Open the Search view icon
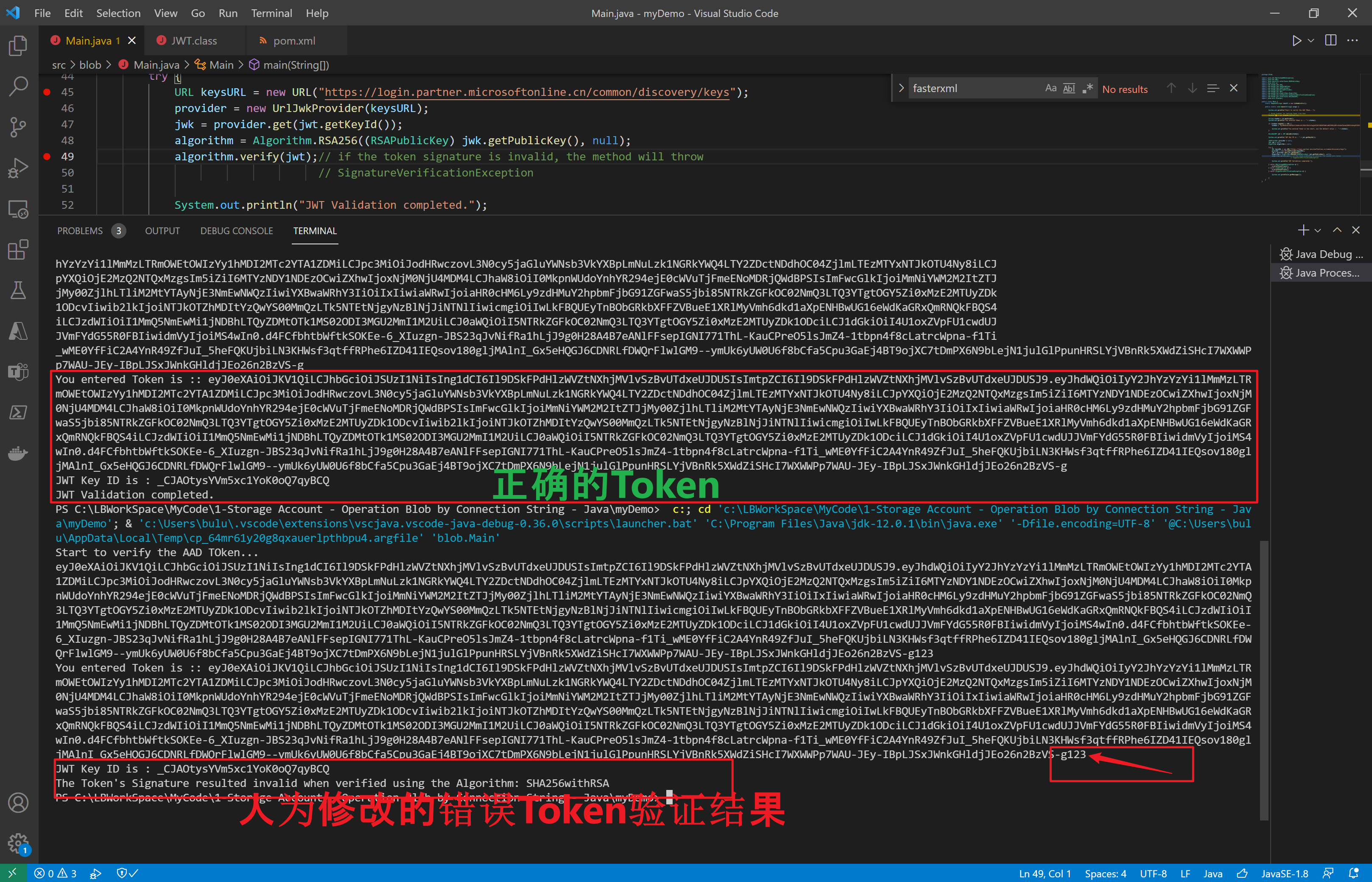 pos(18,86)
